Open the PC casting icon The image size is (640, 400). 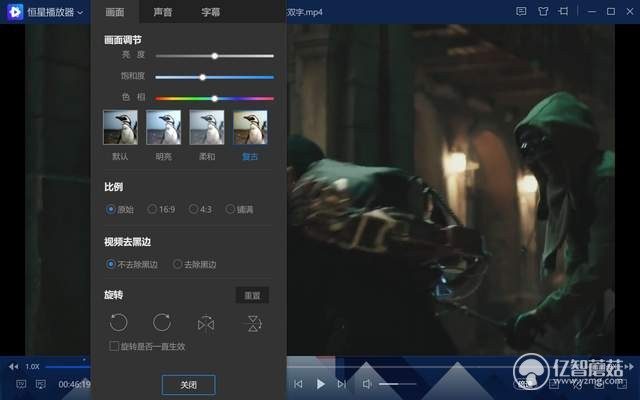pyautogui.click(x=40, y=384)
